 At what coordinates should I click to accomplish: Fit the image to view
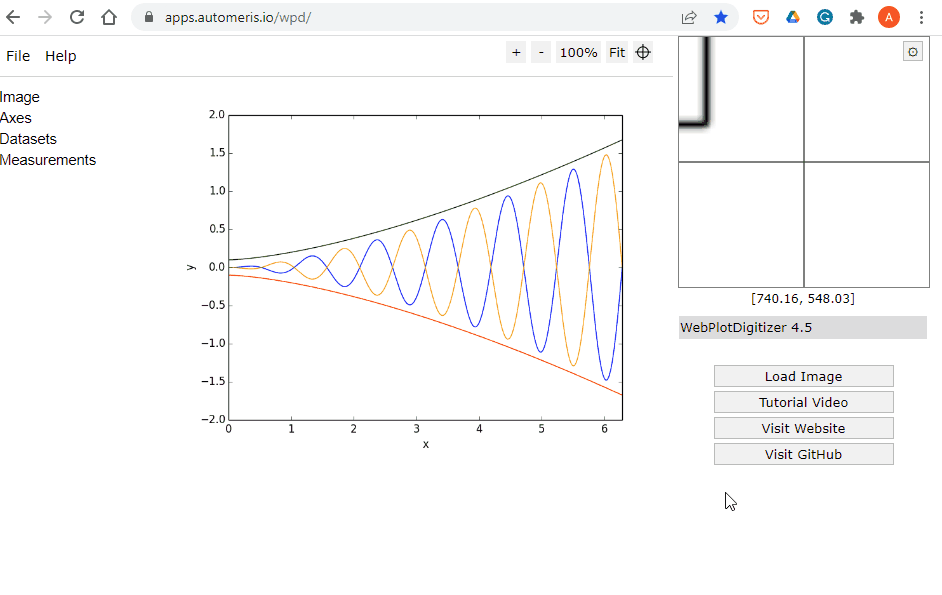(617, 53)
